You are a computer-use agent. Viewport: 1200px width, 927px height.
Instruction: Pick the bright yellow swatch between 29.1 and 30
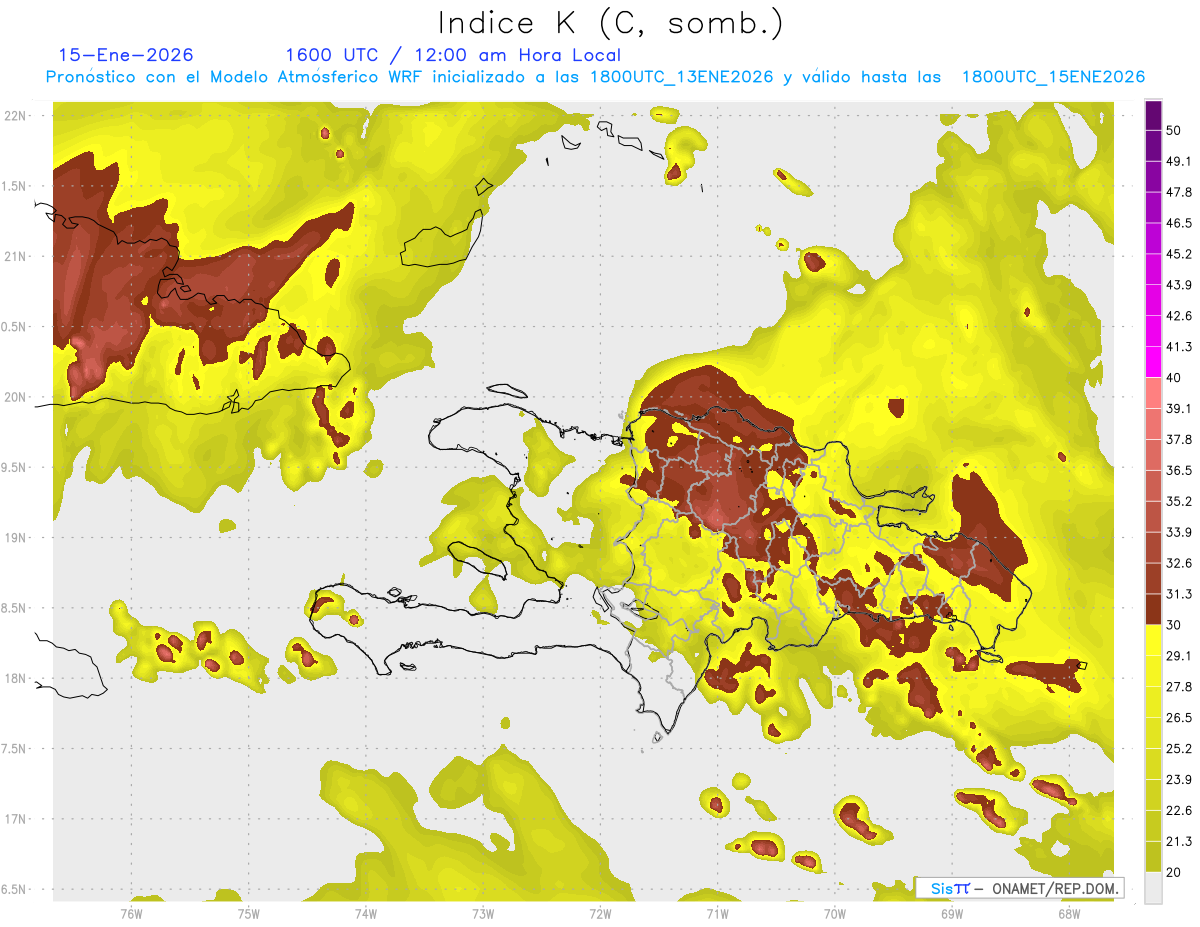[1153, 640]
